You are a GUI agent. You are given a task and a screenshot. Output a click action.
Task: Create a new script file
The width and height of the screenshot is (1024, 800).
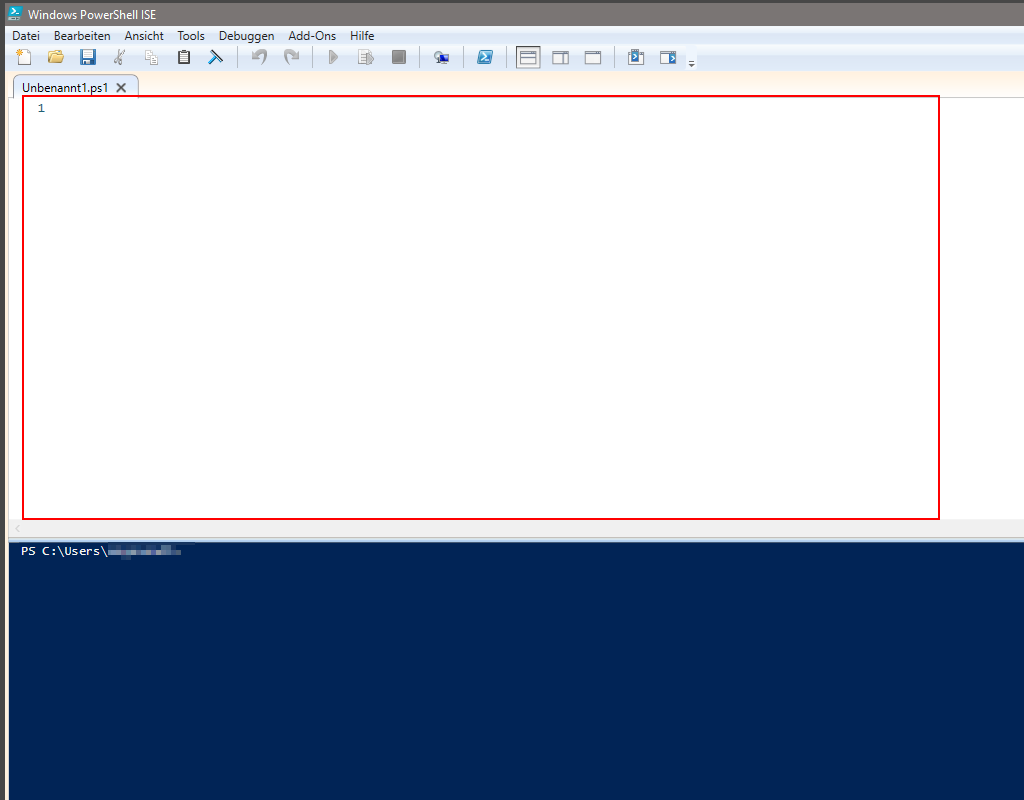click(23, 57)
